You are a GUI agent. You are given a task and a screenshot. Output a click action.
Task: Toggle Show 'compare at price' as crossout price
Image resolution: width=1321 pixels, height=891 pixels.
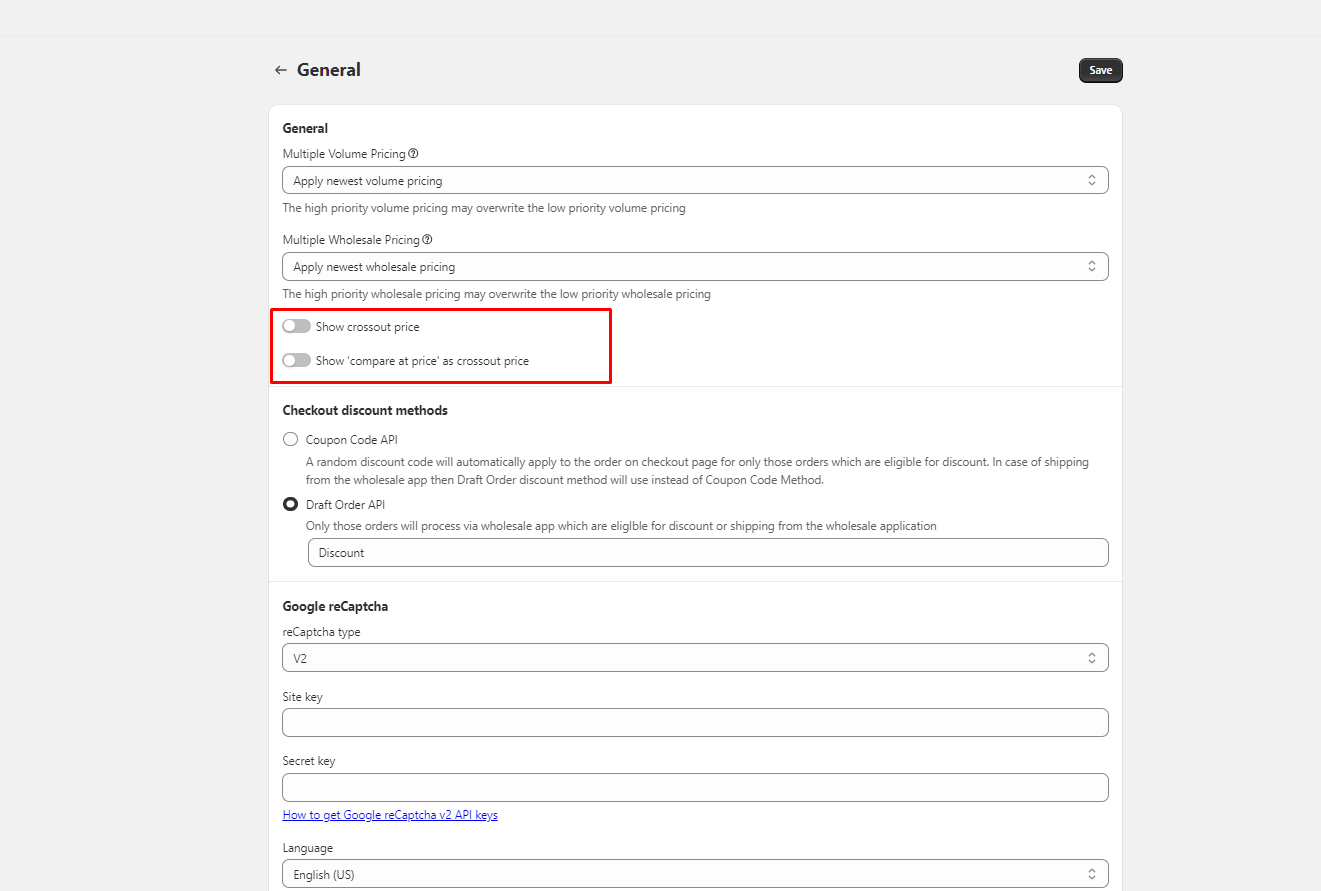pos(296,361)
